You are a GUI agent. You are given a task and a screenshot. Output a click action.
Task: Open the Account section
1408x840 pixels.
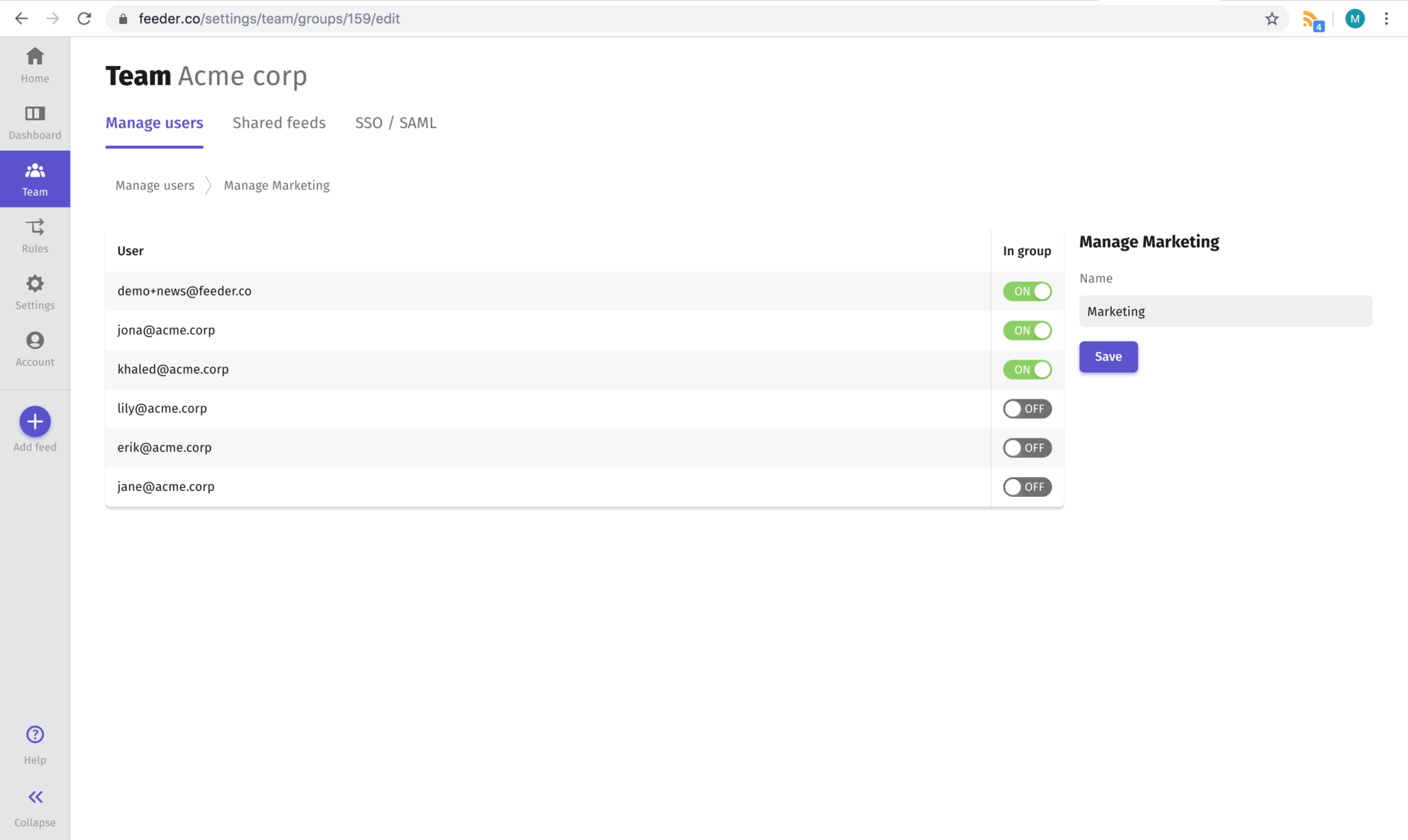pyautogui.click(x=34, y=348)
